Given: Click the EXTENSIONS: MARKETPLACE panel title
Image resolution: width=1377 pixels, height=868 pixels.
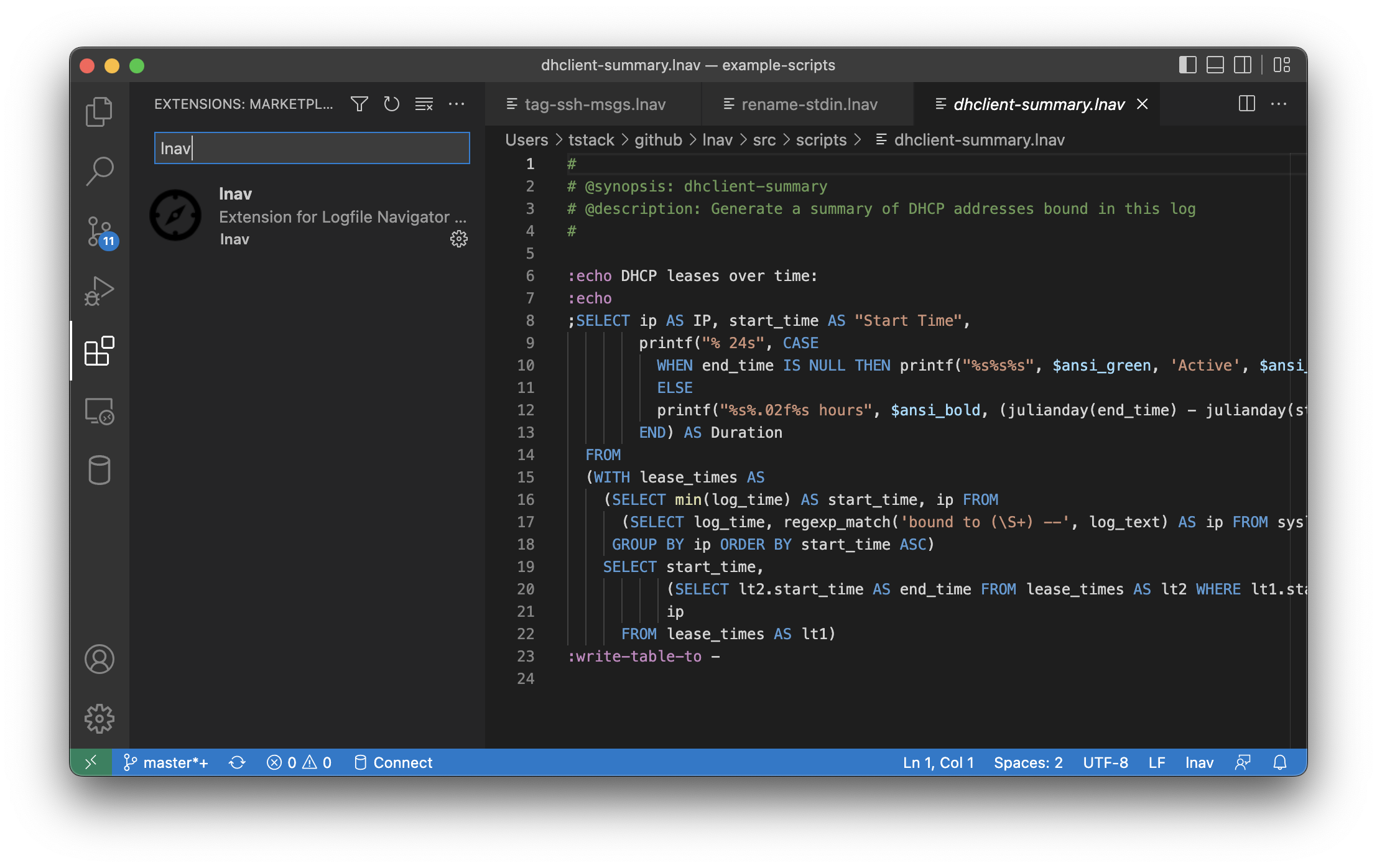Looking at the screenshot, I should click(x=244, y=104).
